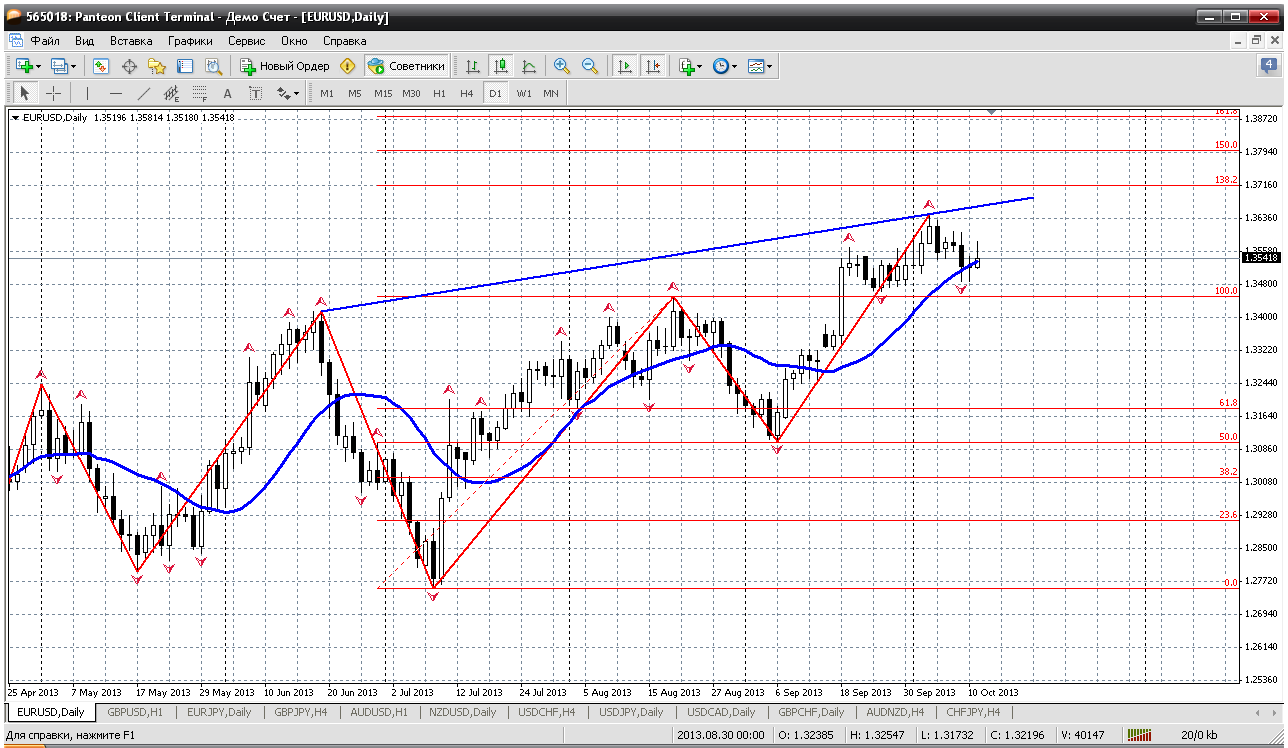Open the Navigator favorites folder icon
Screen dimensions: 1288x748
(x=157, y=66)
